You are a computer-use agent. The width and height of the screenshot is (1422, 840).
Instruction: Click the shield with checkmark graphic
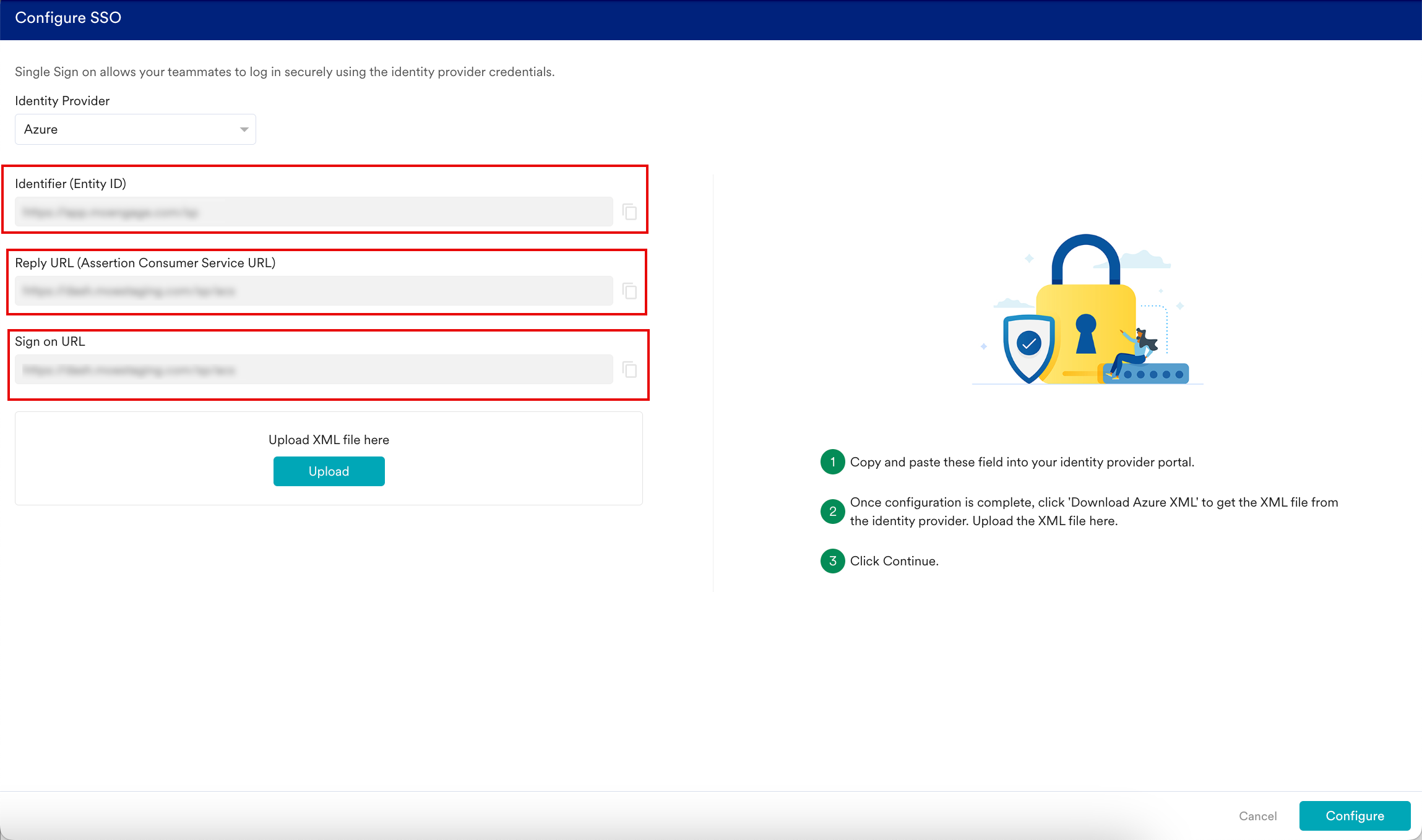coord(1028,346)
